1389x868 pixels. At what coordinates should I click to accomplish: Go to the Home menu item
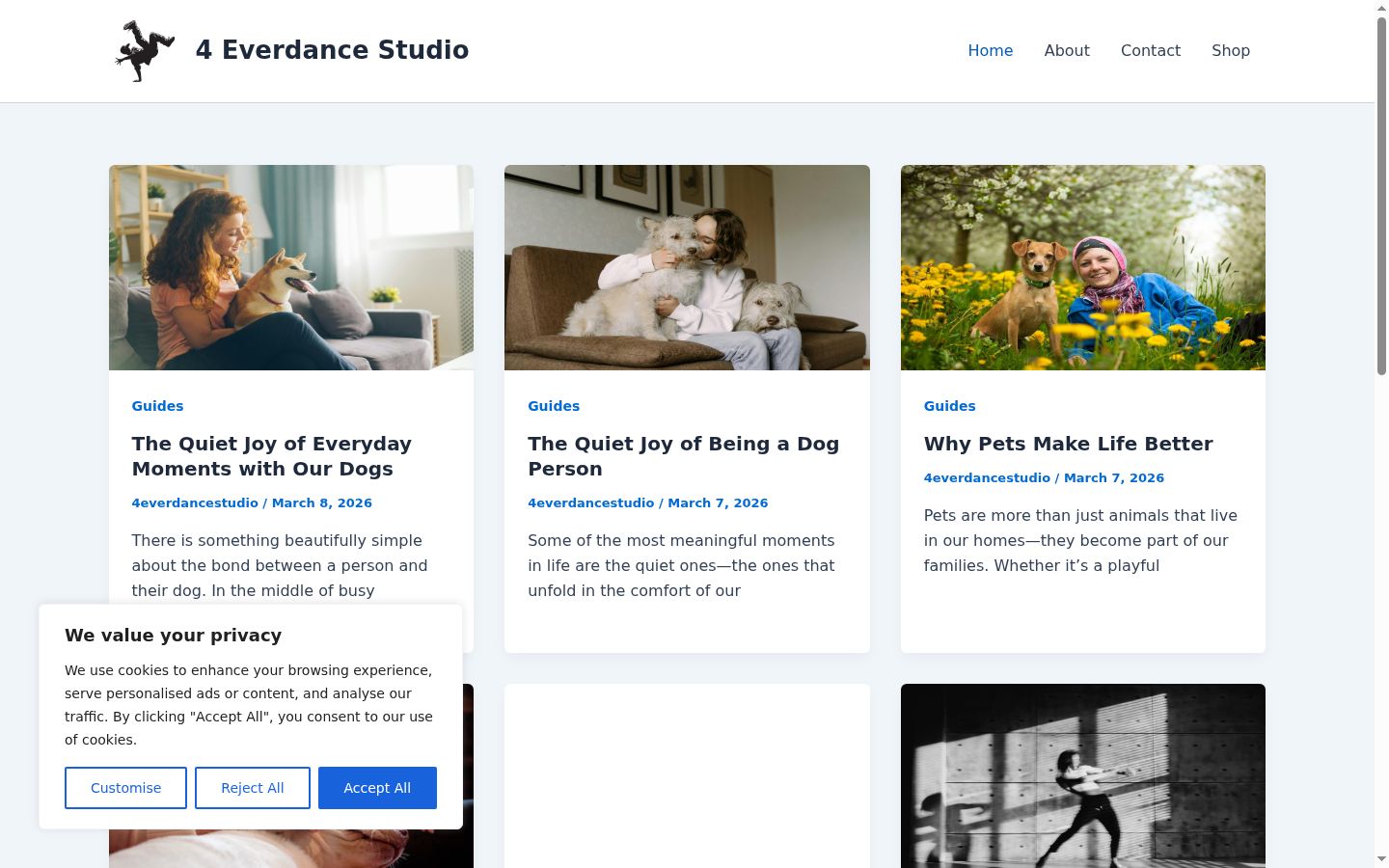pyautogui.click(x=991, y=50)
